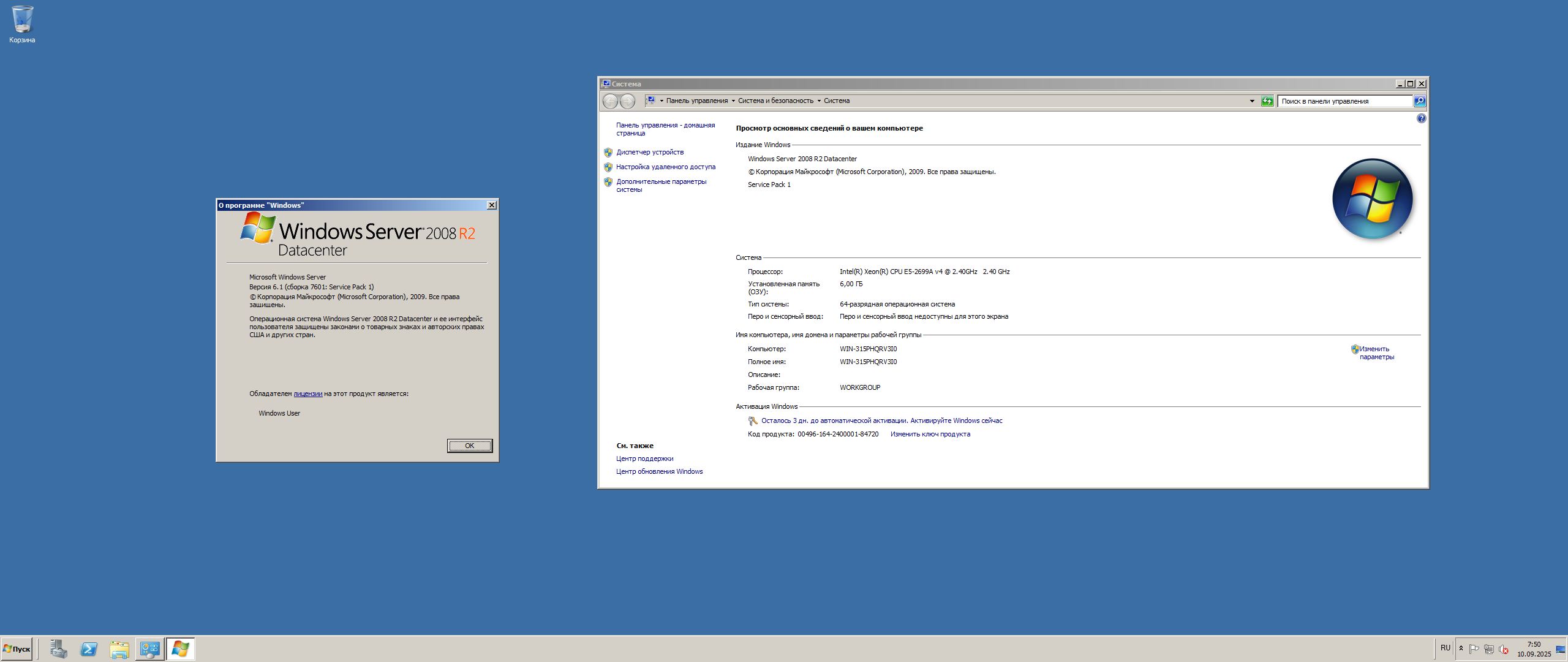Select Панель управления breadcrumb
This screenshot has width=1568, height=662.
(x=697, y=101)
